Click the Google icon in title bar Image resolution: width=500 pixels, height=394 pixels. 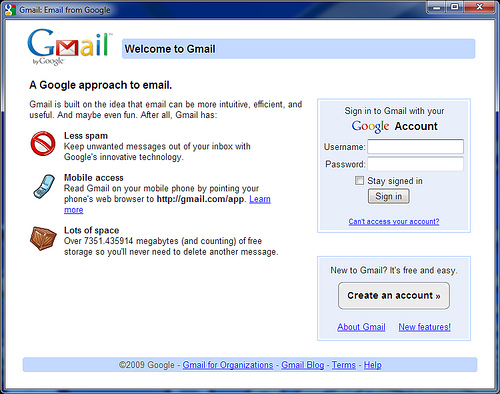(11, 10)
